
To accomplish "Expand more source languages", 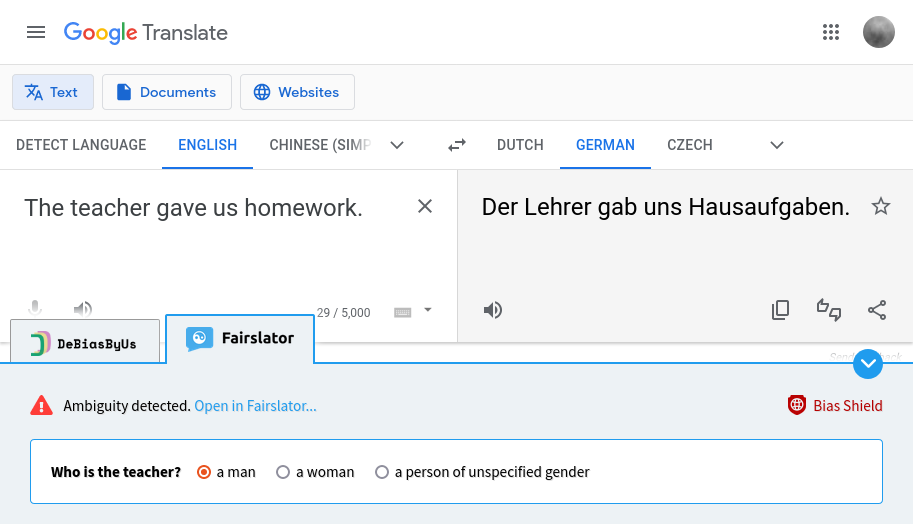I will 397,145.
